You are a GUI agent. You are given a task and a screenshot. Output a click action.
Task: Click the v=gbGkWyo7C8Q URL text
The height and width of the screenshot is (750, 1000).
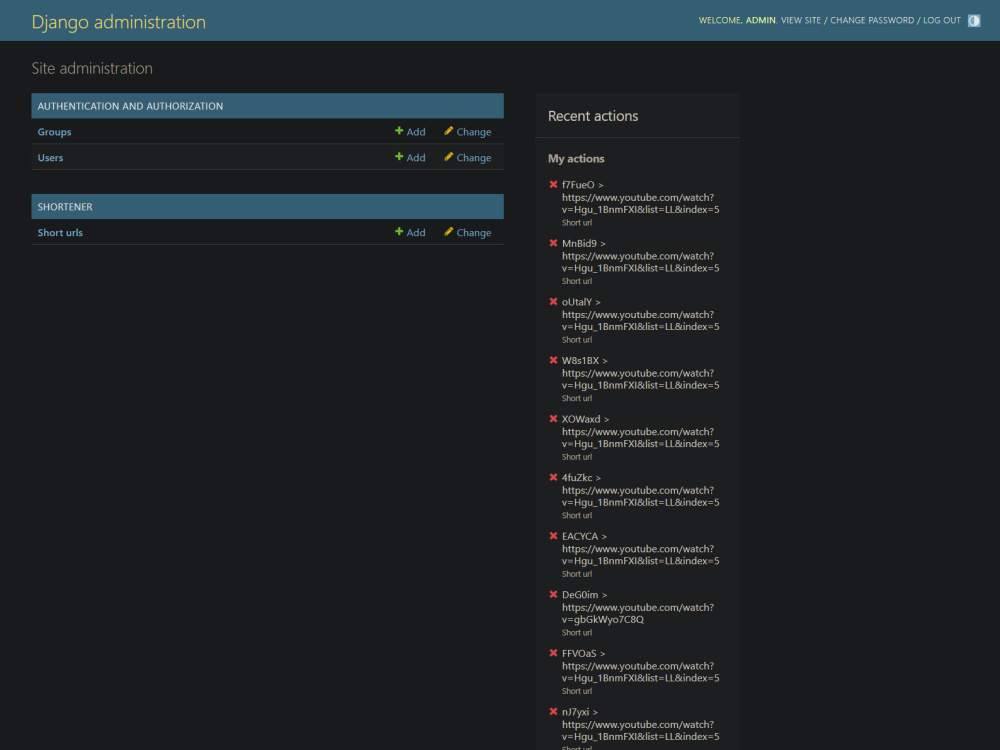(x=603, y=619)
